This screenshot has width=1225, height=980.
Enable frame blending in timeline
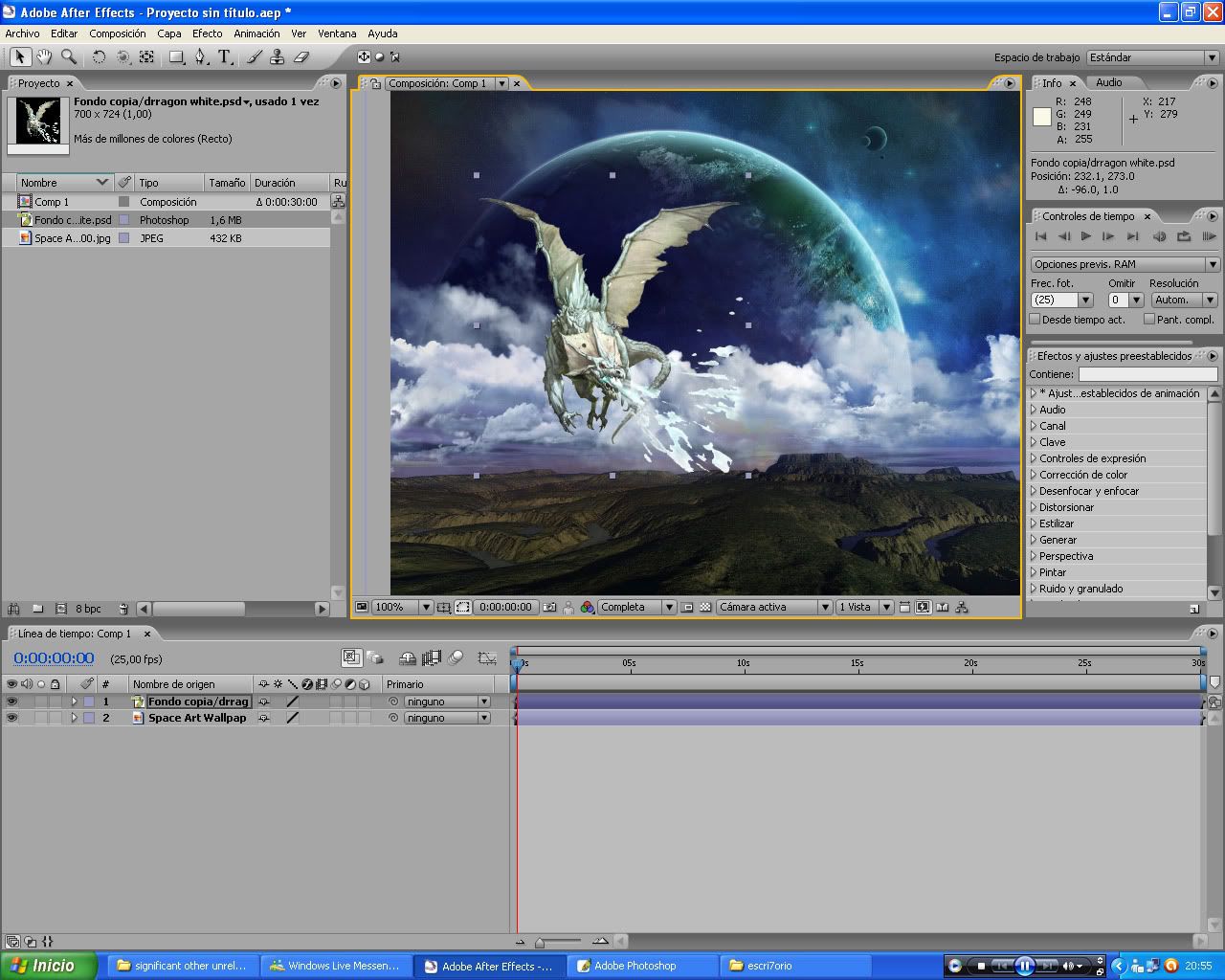[432, 658]
